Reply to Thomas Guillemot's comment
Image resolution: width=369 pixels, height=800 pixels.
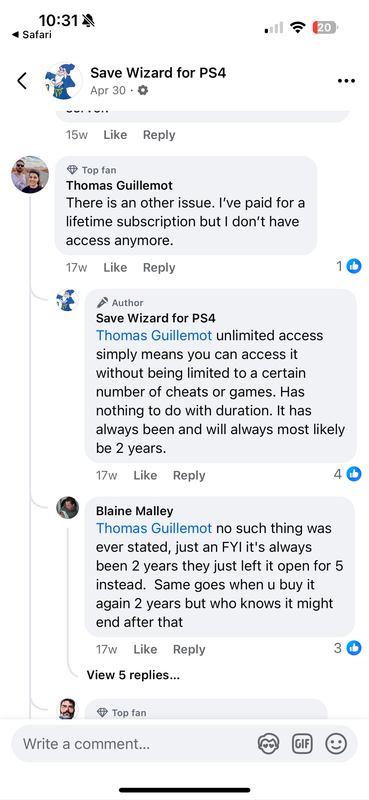click(159, 267)
